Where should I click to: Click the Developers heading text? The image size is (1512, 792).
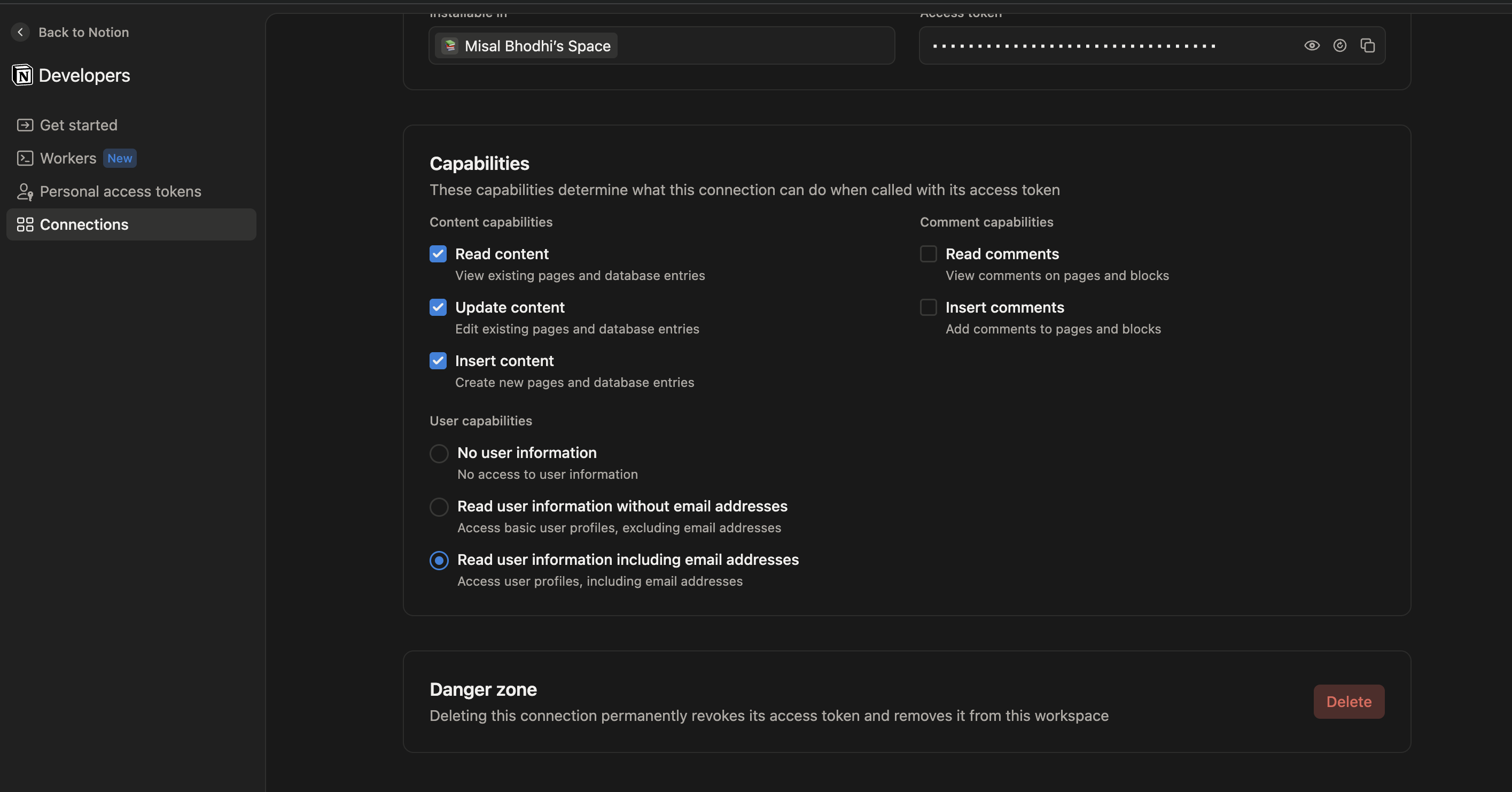point(84,75)
